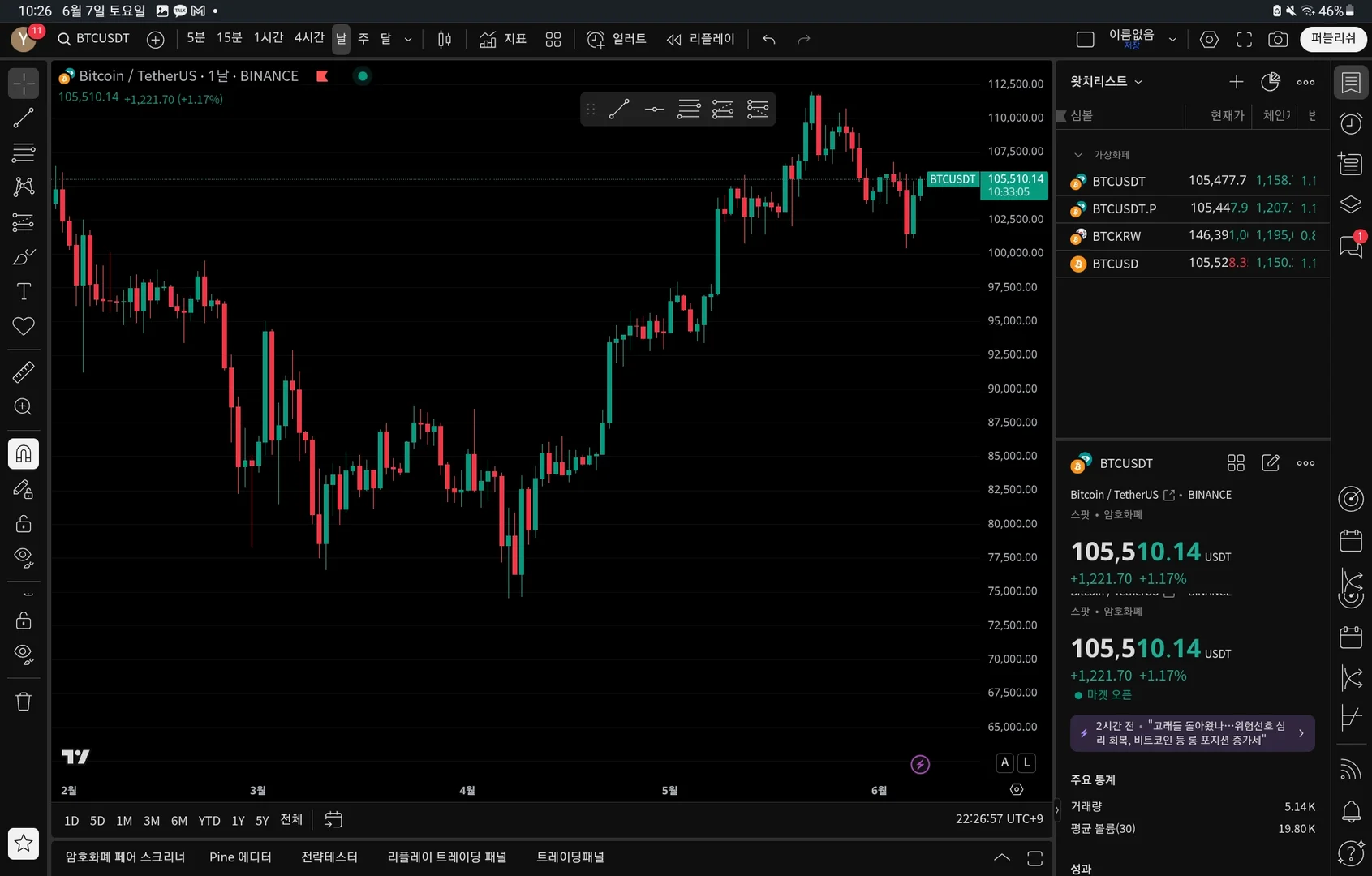Toggle the favorites star toolbar button
This screenshot has width=1372, height=876.
(24, 844)
